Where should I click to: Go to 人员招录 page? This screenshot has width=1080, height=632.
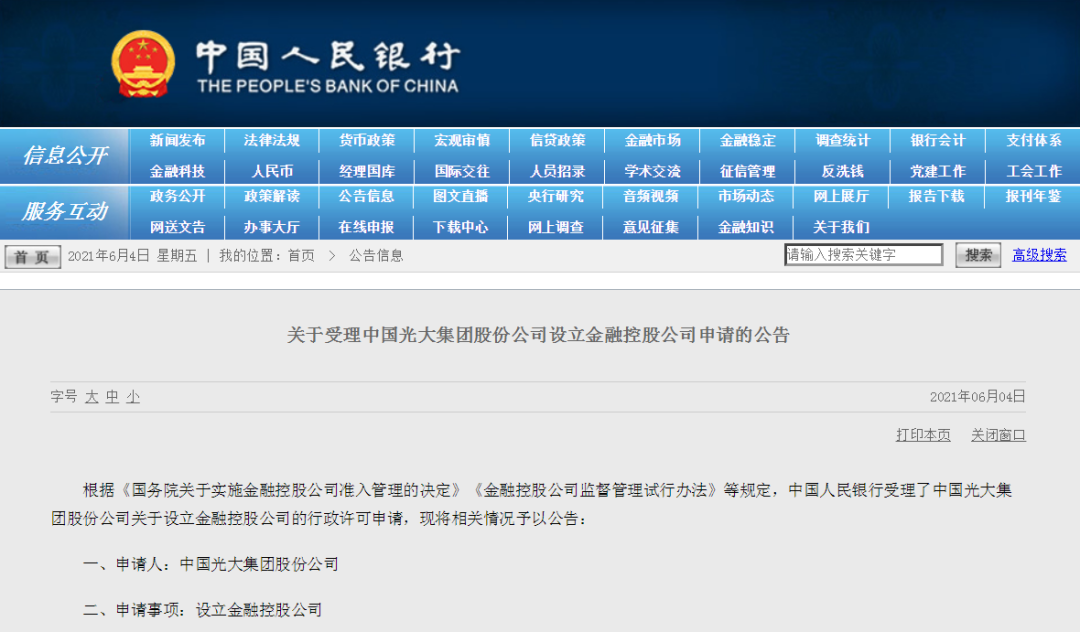(557, 171)
